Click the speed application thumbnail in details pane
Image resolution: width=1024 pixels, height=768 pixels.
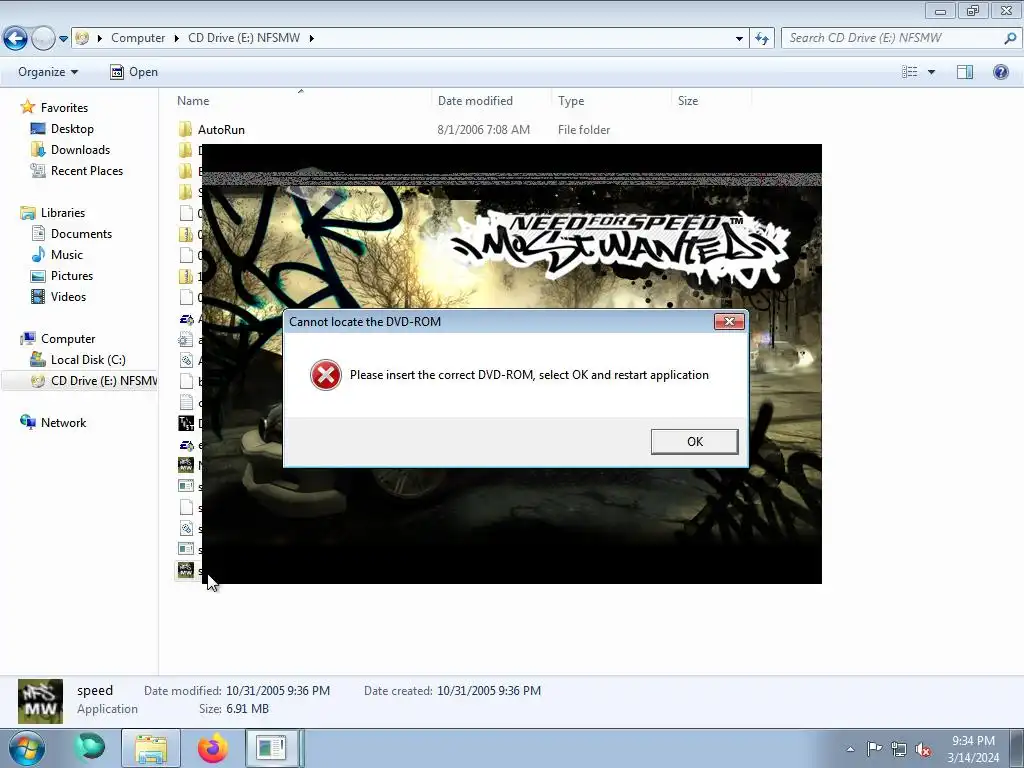click(x=40, y=701)
